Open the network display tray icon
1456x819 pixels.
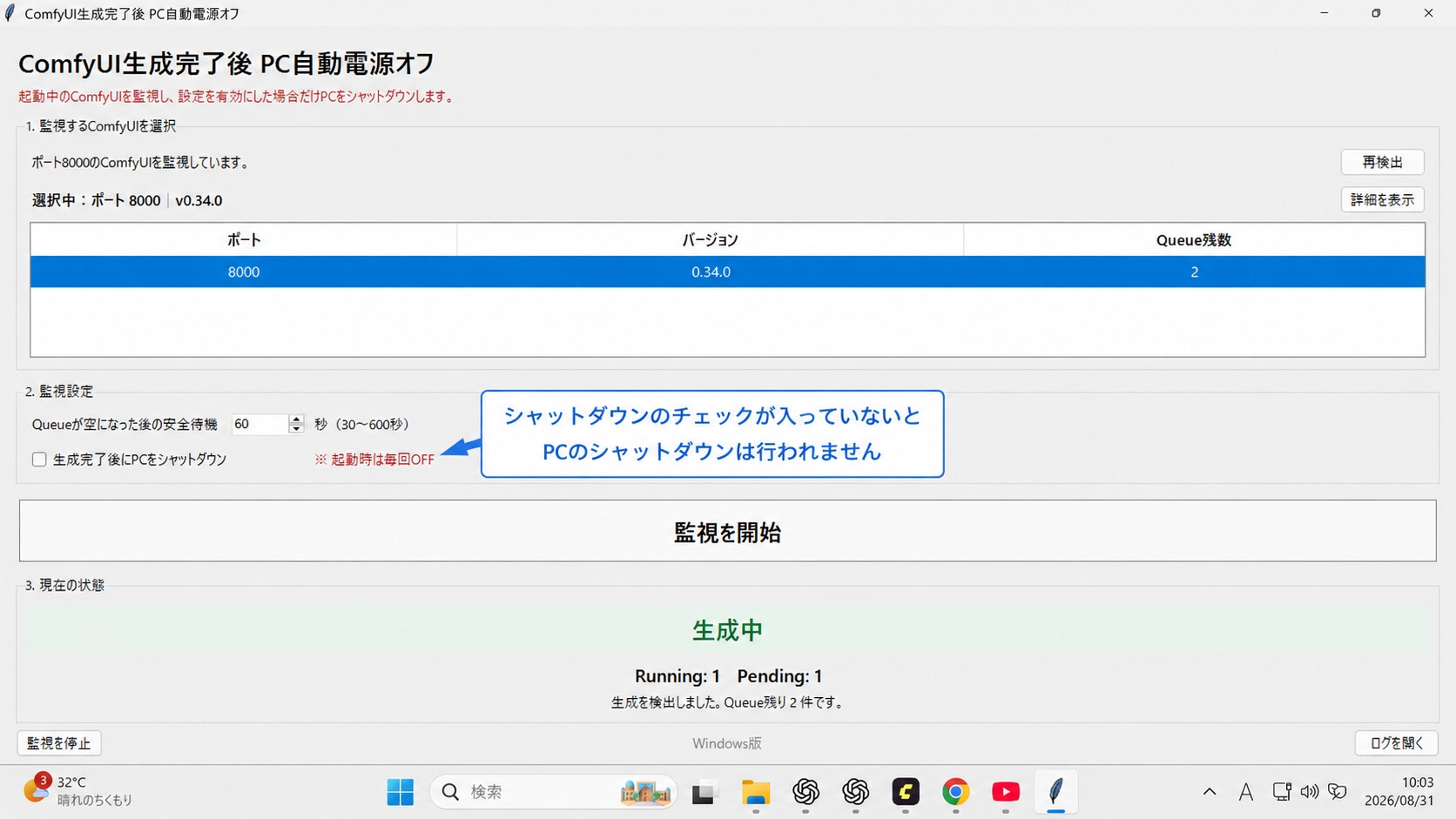coord(1282,792)
